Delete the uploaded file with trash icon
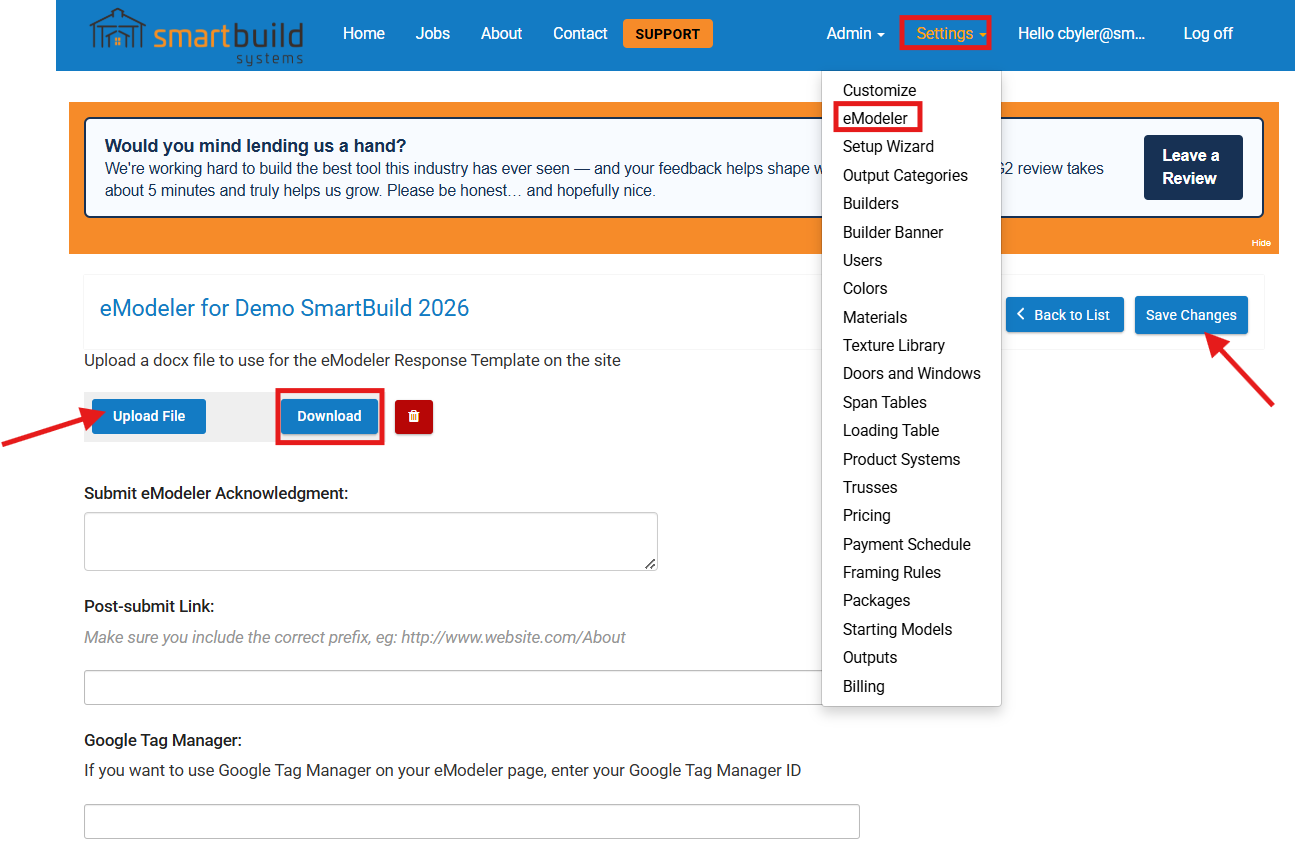The width and height of the screenshot is (1295, 858). [x=414, y=417]
